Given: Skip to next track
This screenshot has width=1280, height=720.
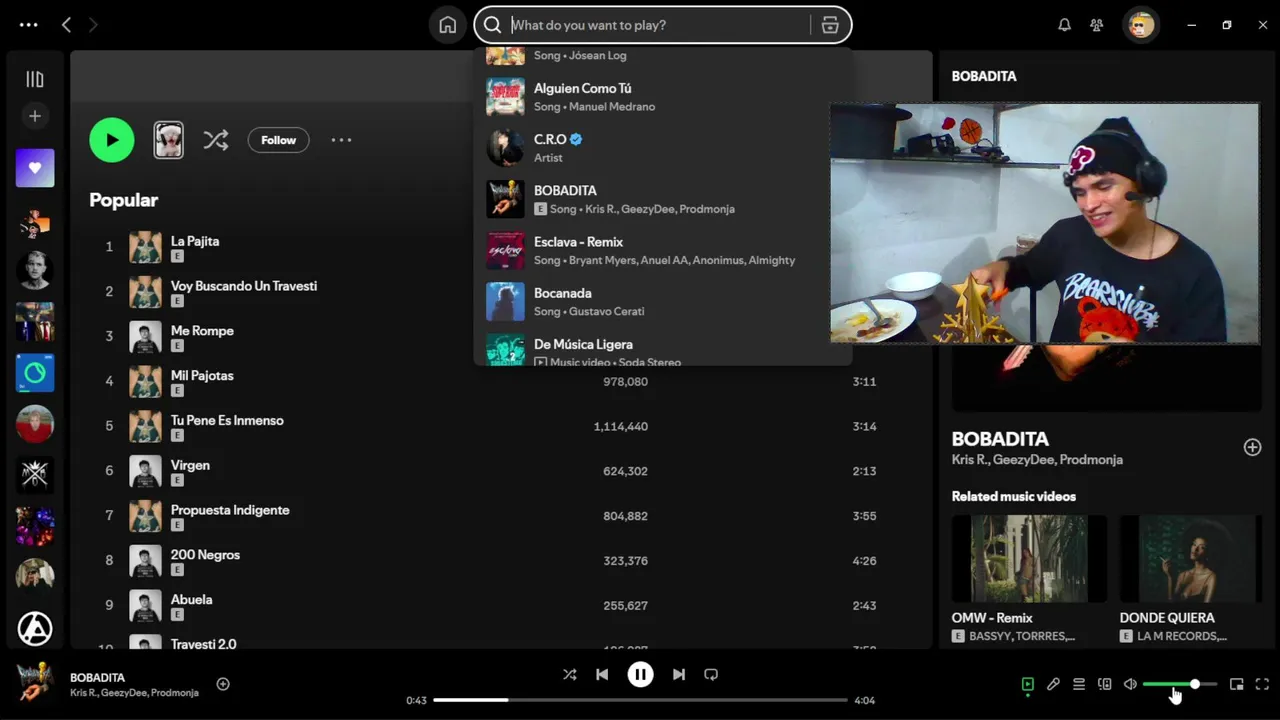Looking at the screenshot, I should [x=679, y=674].
